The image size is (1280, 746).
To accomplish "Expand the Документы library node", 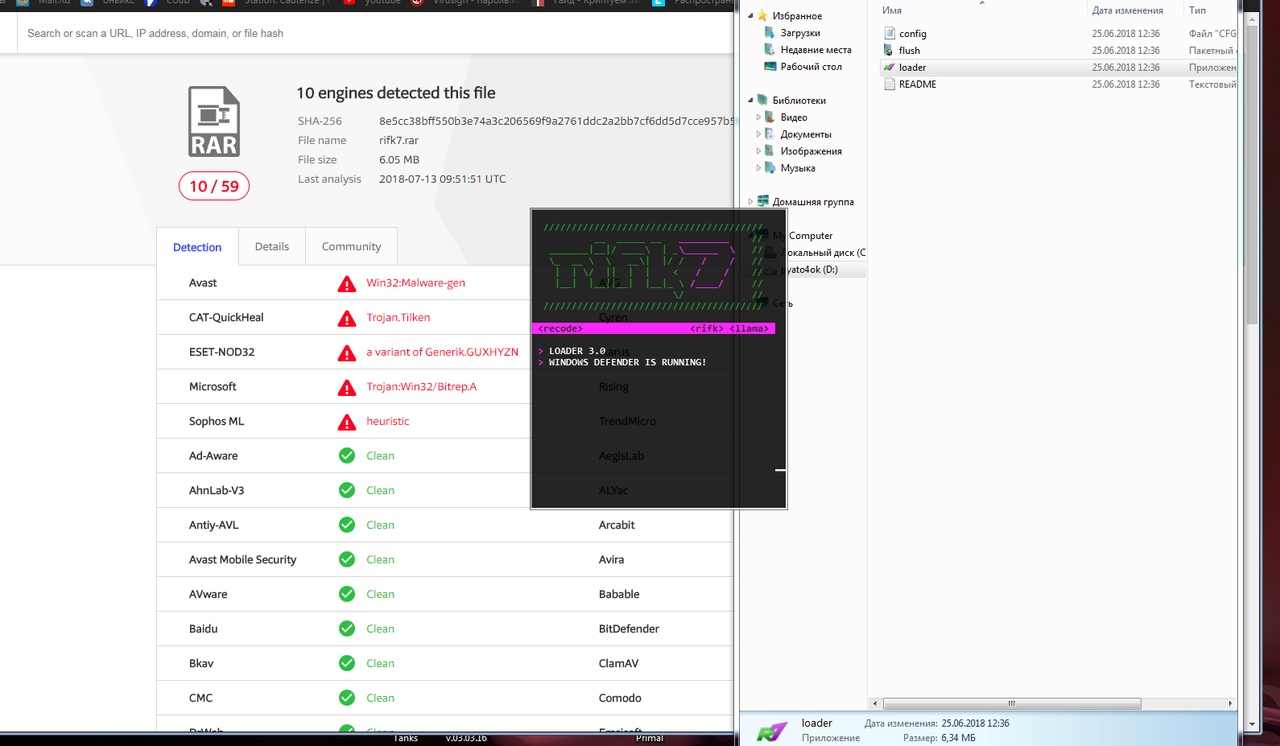I will (759, 134).
